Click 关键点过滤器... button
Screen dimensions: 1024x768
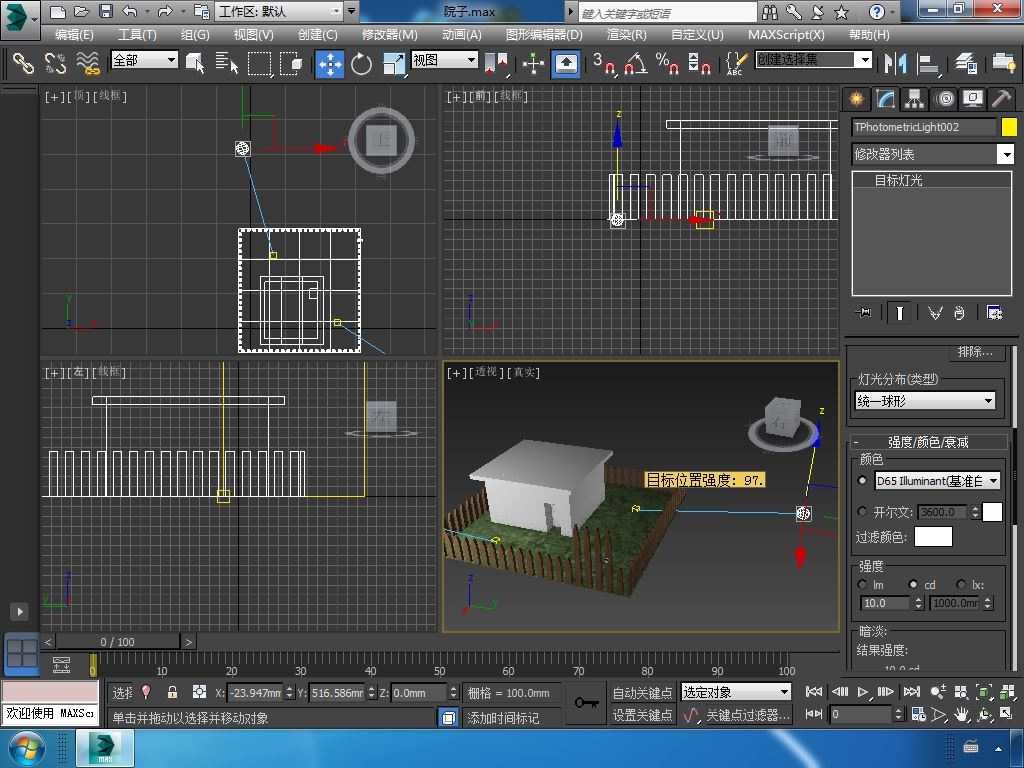748,715
